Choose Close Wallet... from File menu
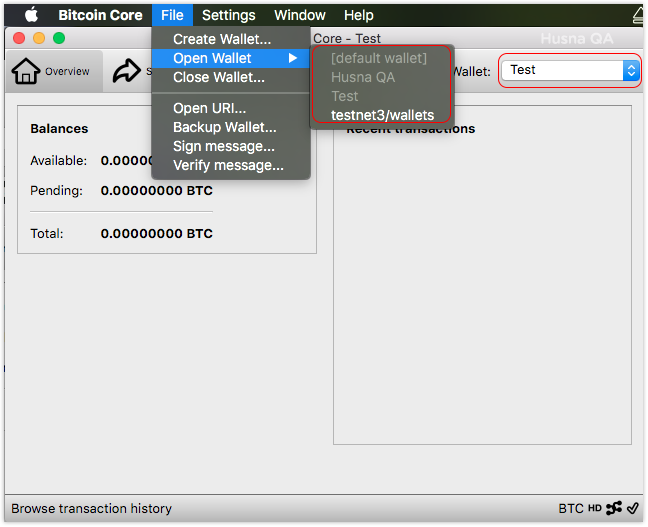 pyautogui.click(x=231, y=77)
